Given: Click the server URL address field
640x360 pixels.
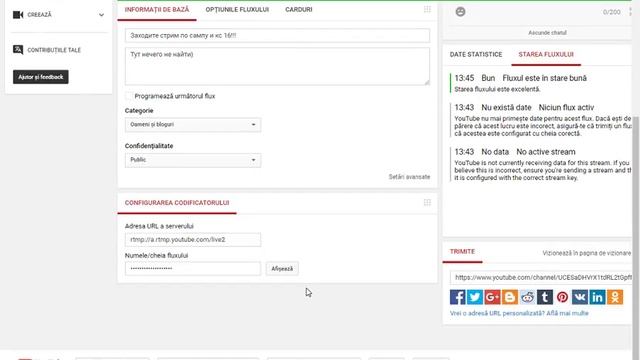Looking at the screenshot, I should (193, 240).
